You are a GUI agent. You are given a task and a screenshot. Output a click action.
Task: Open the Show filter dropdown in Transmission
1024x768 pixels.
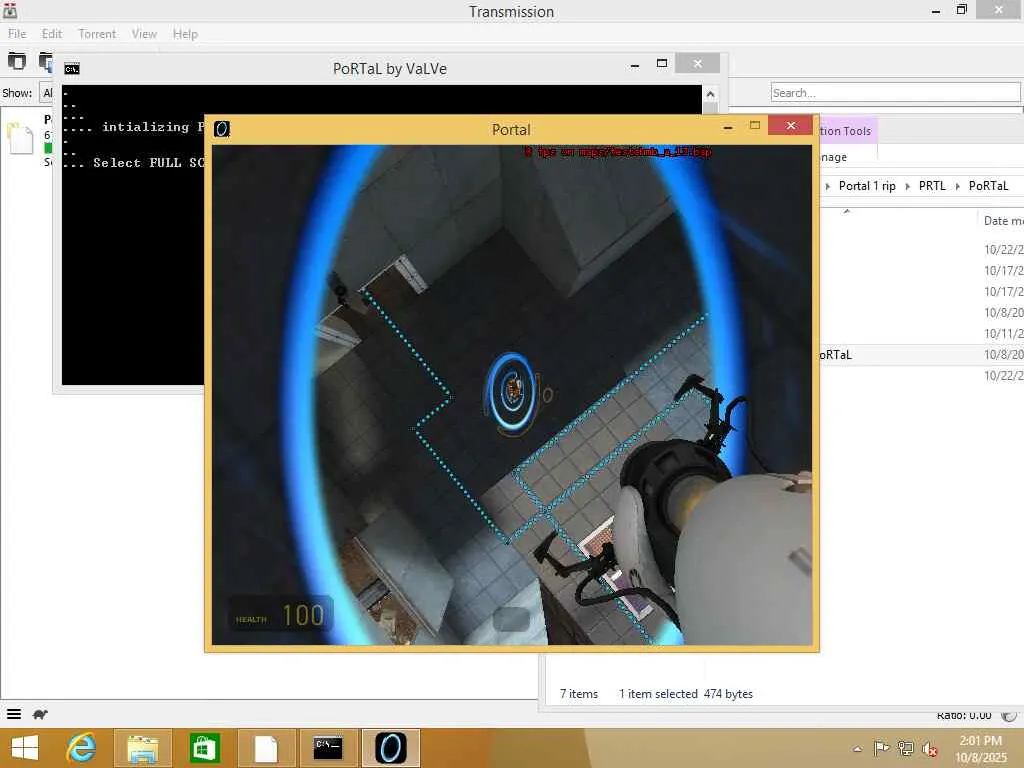click(x=46, y=93)
